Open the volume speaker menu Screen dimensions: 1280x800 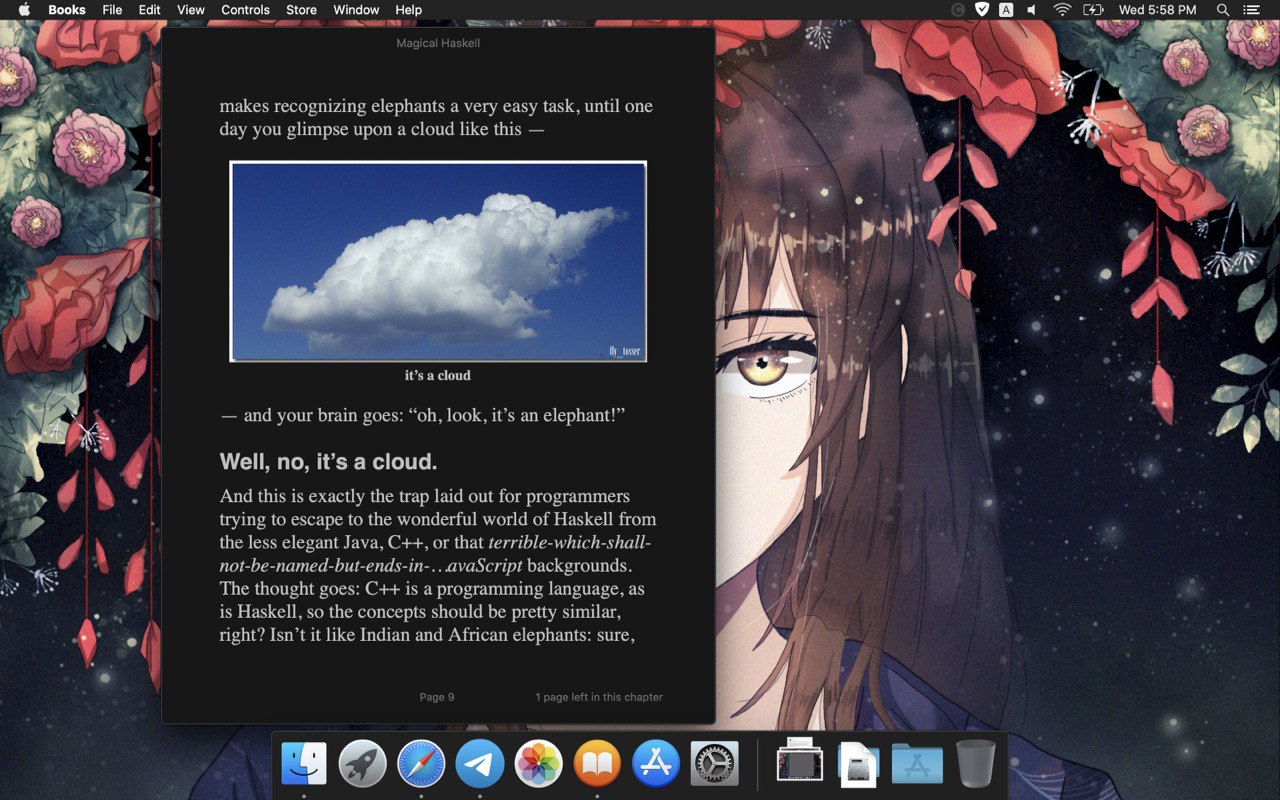point(1032,10)
